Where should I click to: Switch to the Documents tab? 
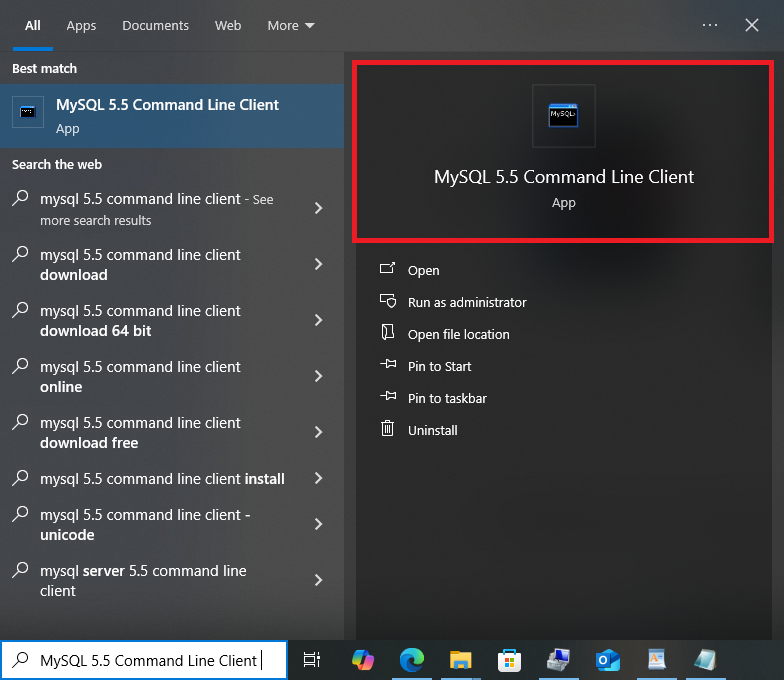click(156, 26)
